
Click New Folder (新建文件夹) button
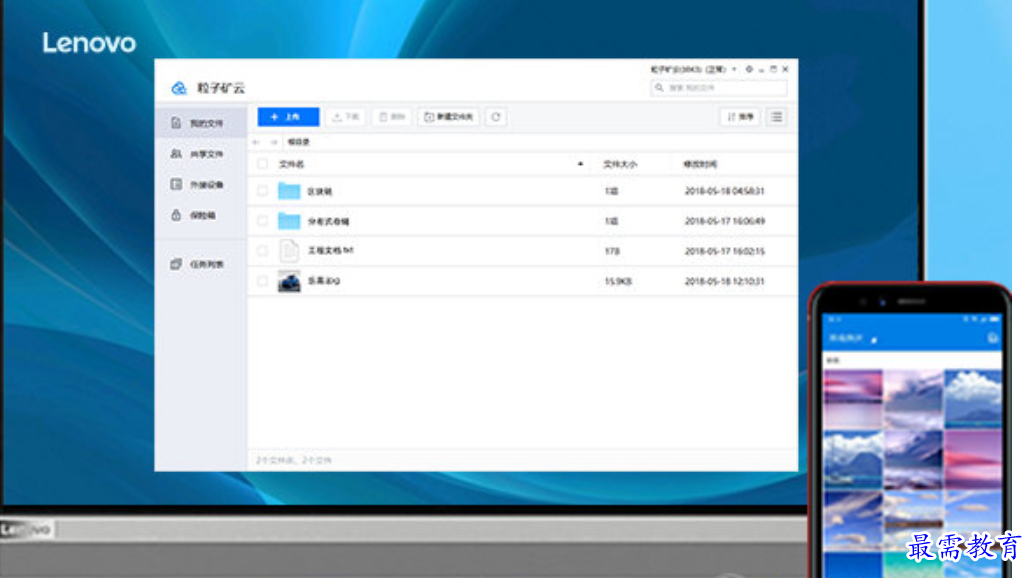[449, 117]
